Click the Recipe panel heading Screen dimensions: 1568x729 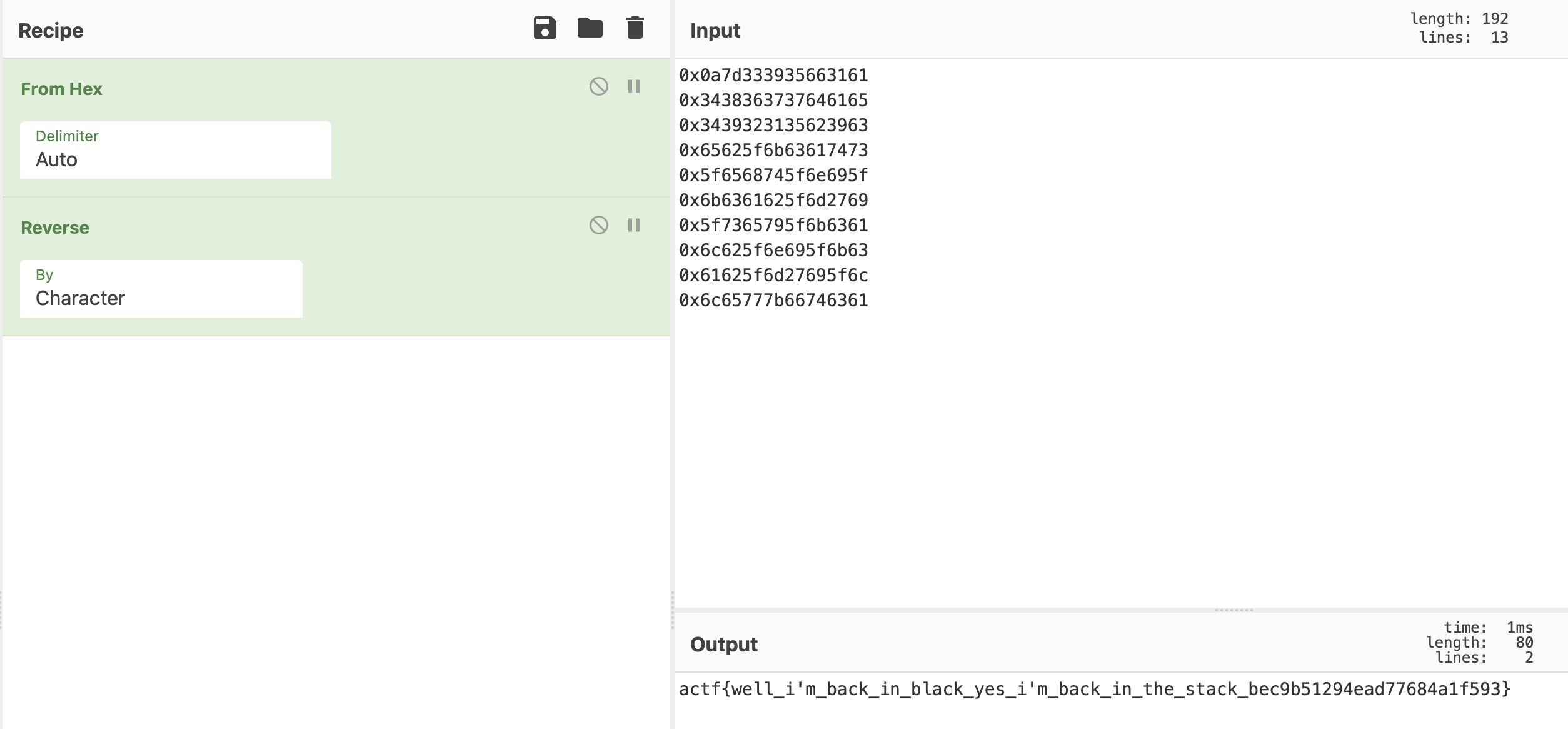(51, 30)
